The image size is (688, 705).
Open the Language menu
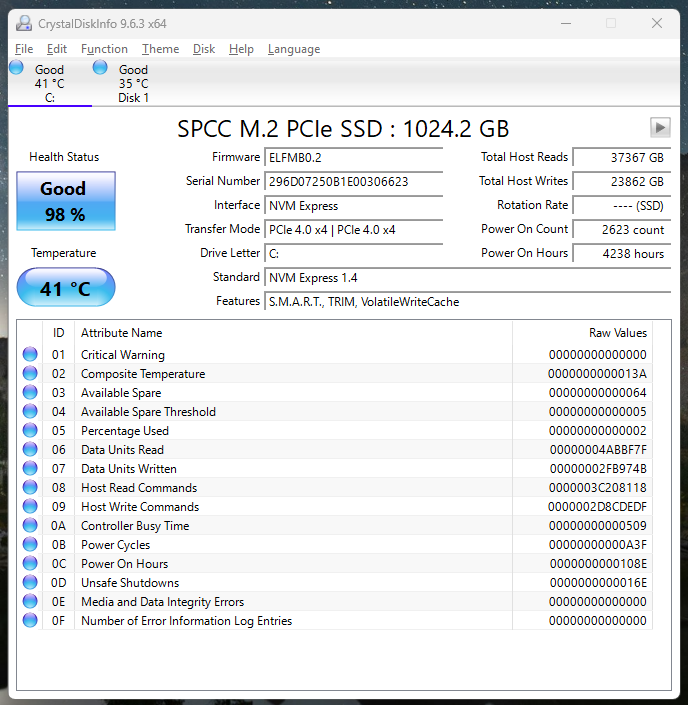click(x=294, y=49)
